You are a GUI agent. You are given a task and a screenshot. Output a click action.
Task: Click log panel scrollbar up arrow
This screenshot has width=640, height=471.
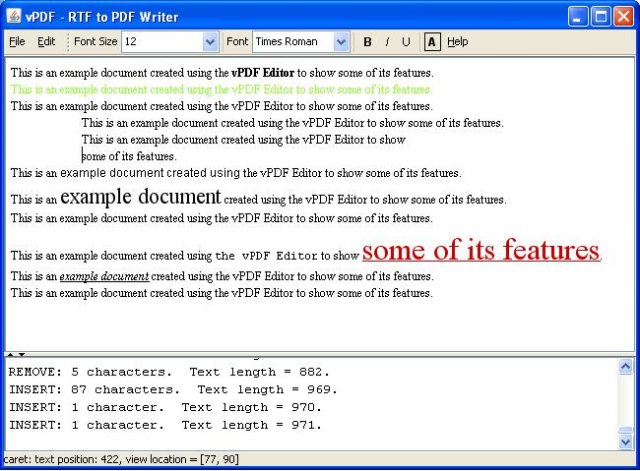[625, 367]
